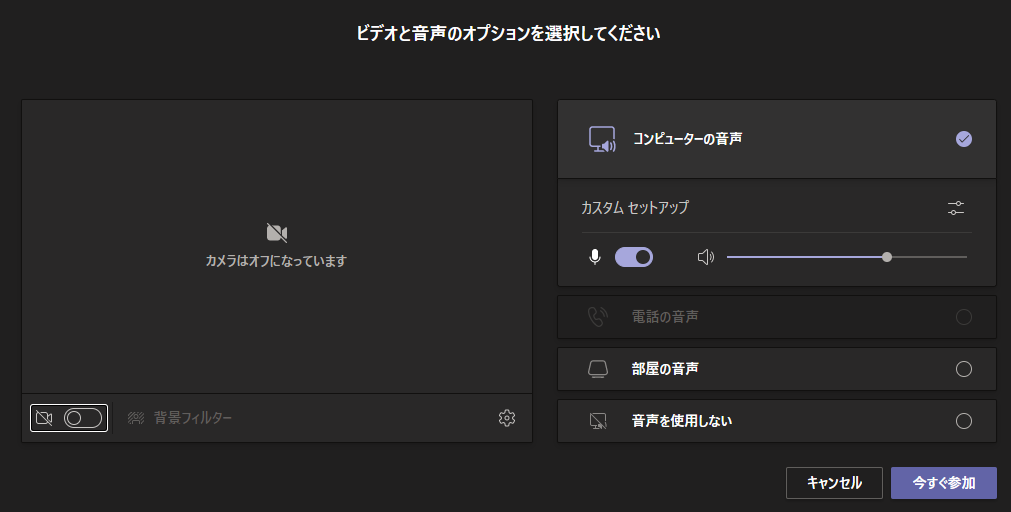The image size is (1011, 512).
Task: Click the phone audio handset icon
Action: (x=598, y=317)
